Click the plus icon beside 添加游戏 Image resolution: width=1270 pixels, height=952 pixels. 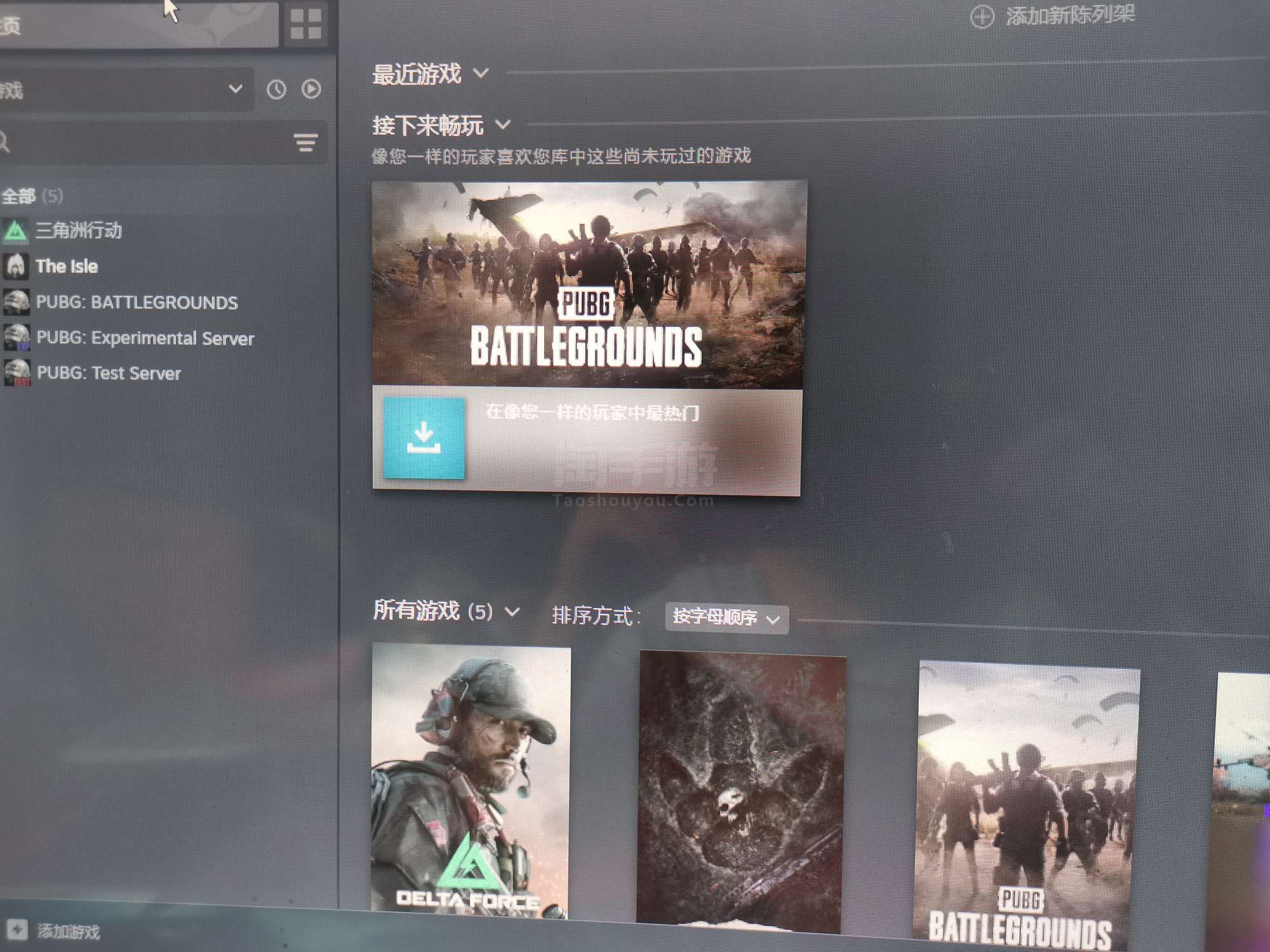point(17,930)
